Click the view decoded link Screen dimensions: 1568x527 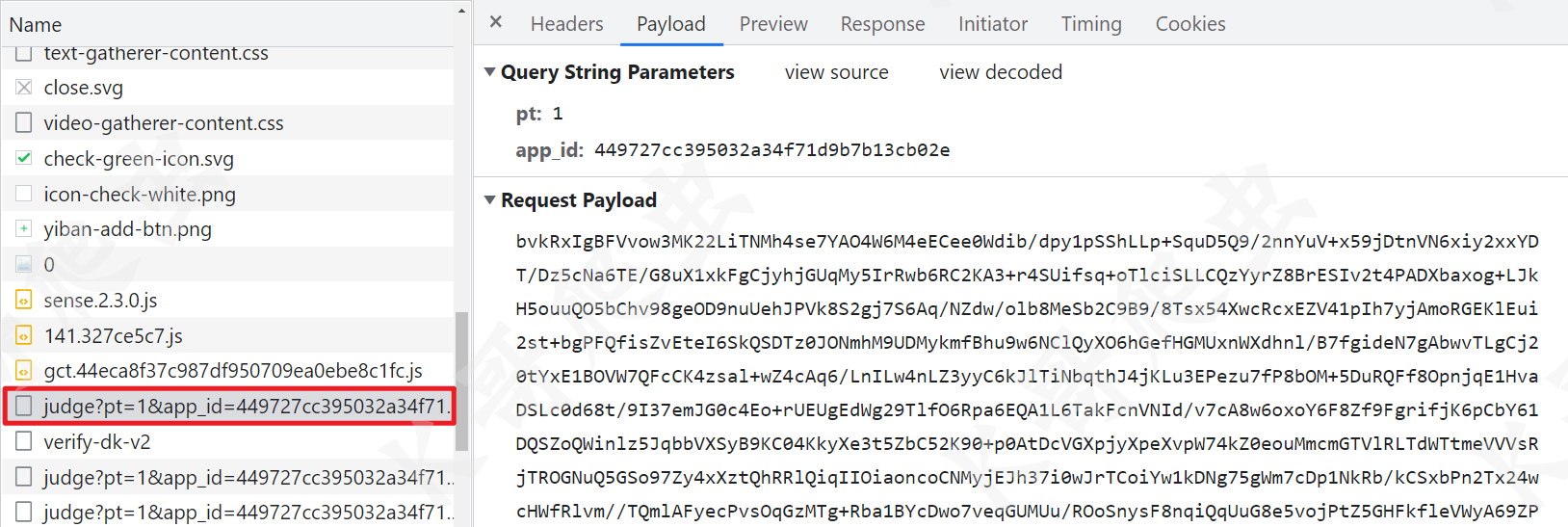pyautogui.click(x=1001, y=72)
